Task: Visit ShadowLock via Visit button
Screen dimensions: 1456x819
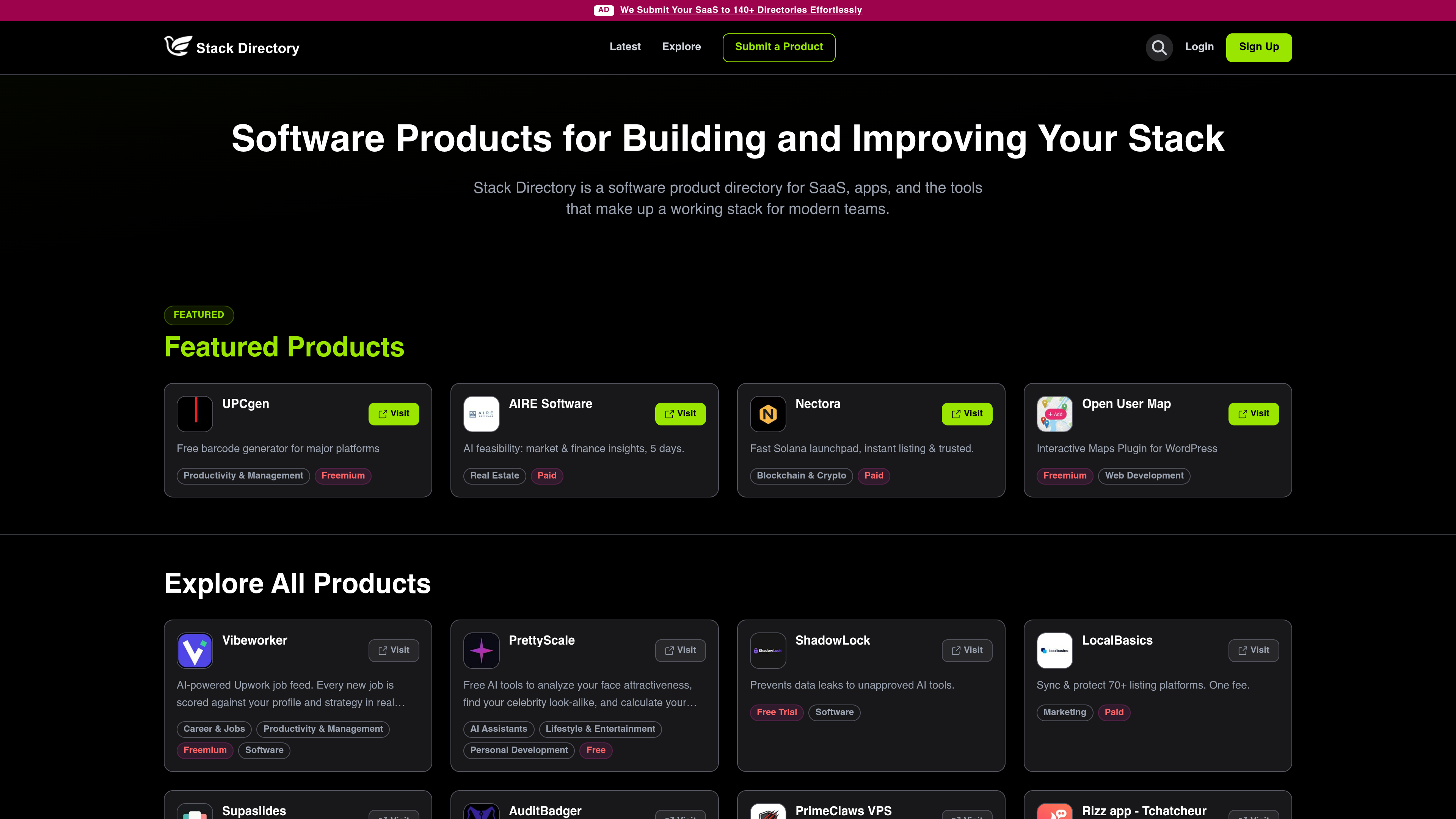Action: pos(966,651)
